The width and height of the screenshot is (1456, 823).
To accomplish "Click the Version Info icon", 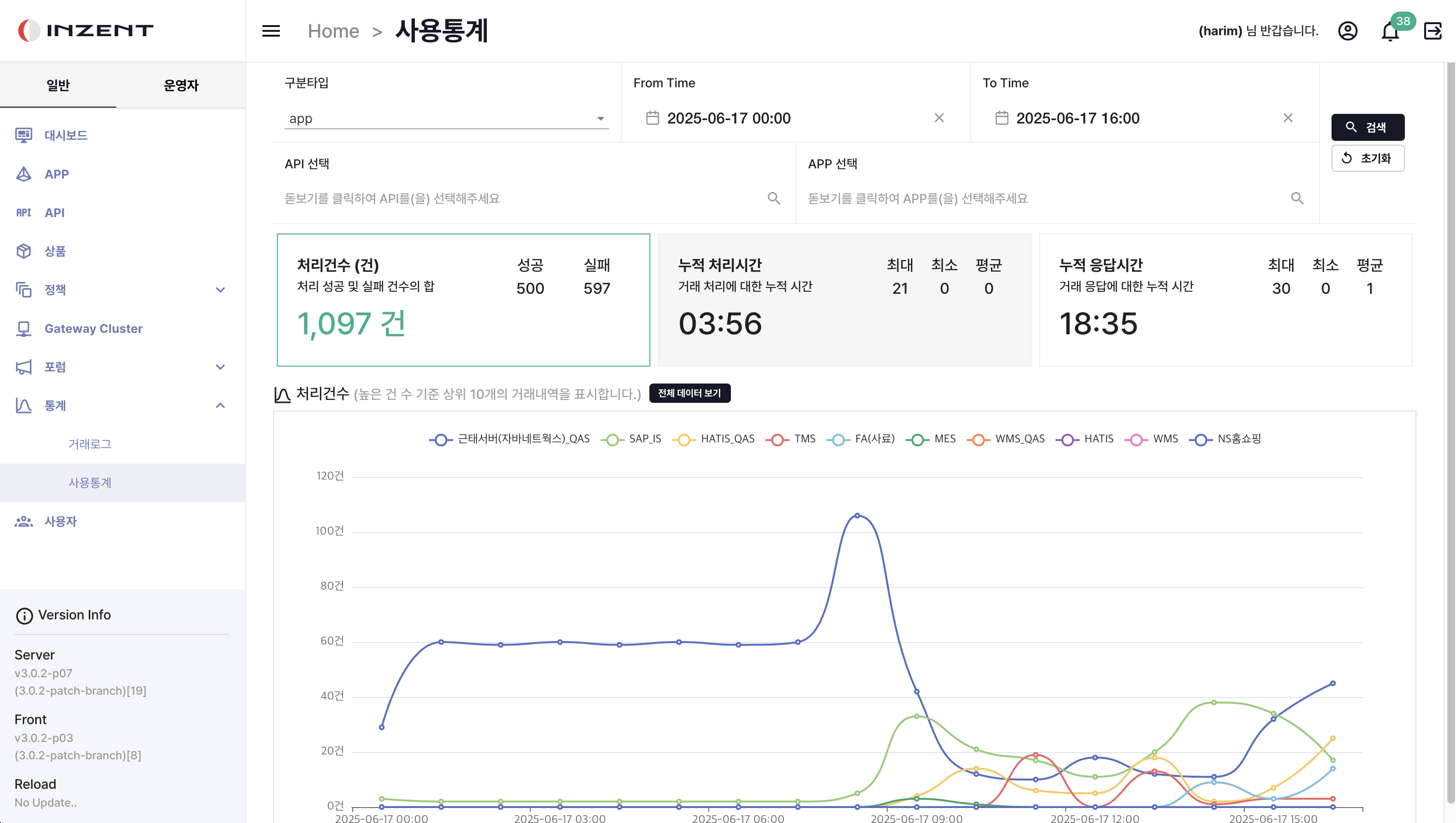I will [x=24, y=616].
